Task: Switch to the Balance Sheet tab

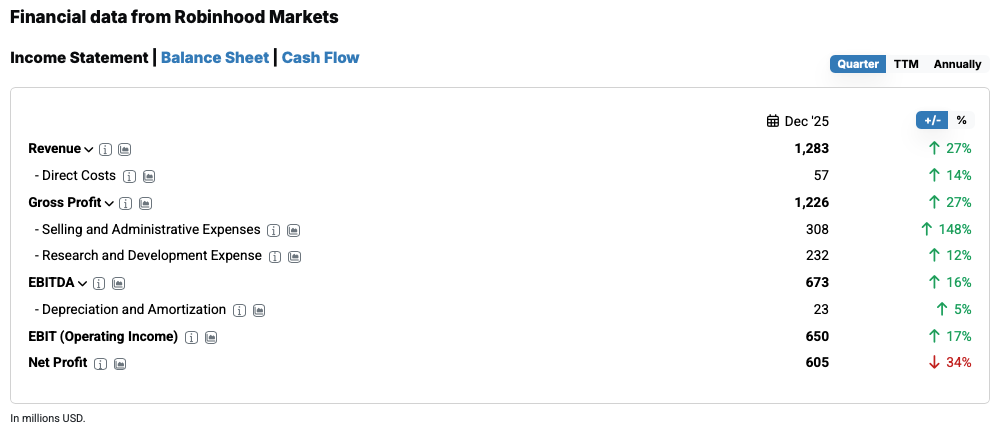Action: (x=215, y=58)
